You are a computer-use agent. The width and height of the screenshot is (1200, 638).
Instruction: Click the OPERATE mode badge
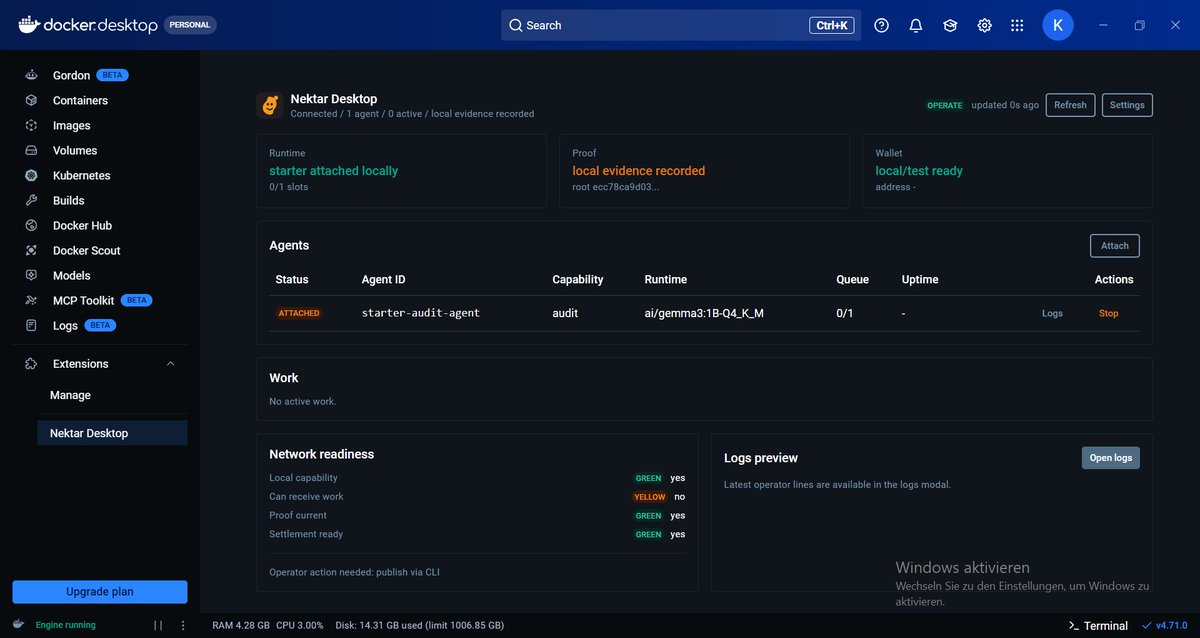(945, 105)
